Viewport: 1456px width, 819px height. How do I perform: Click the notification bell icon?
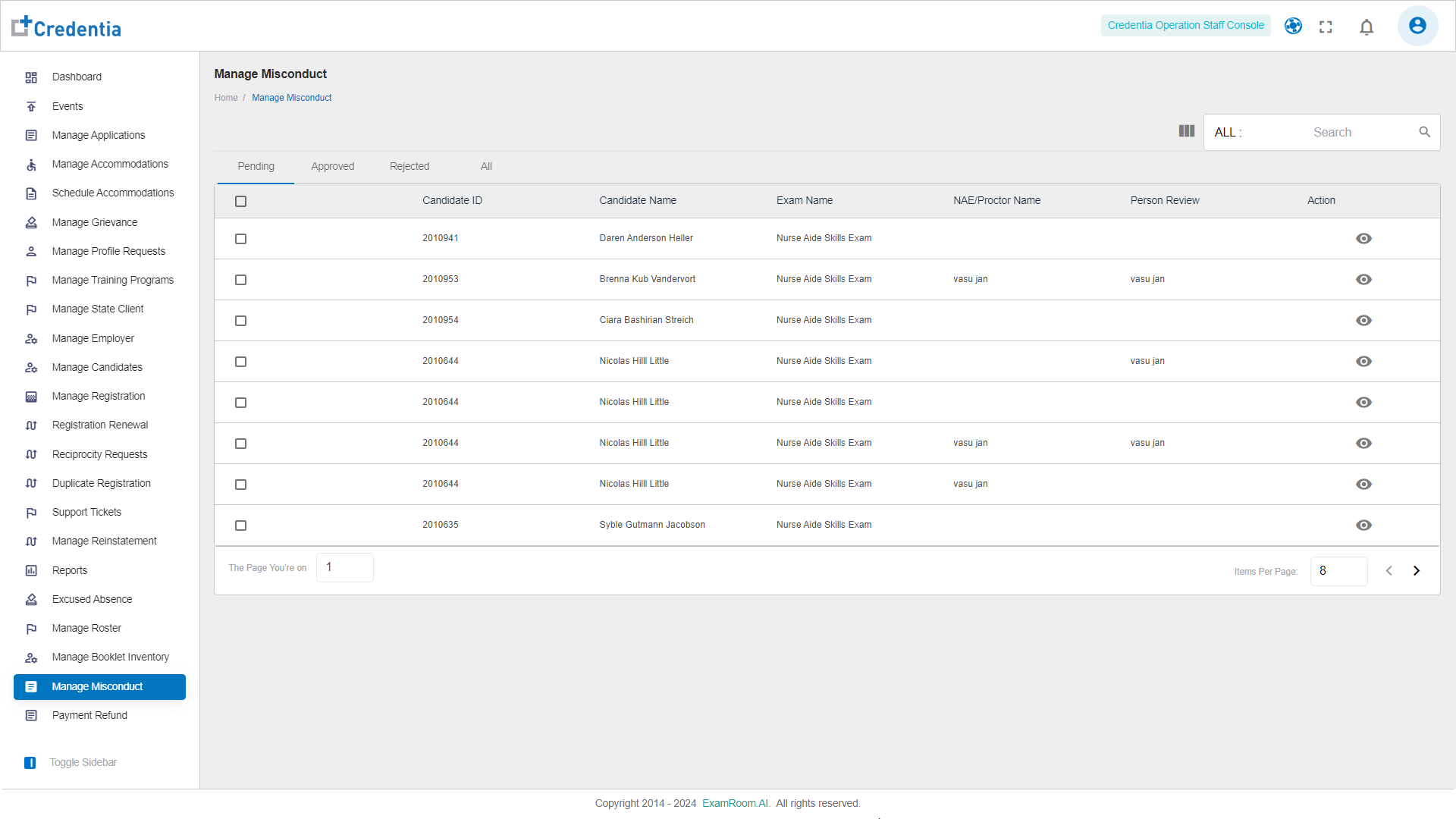(x=1367, y=27)
